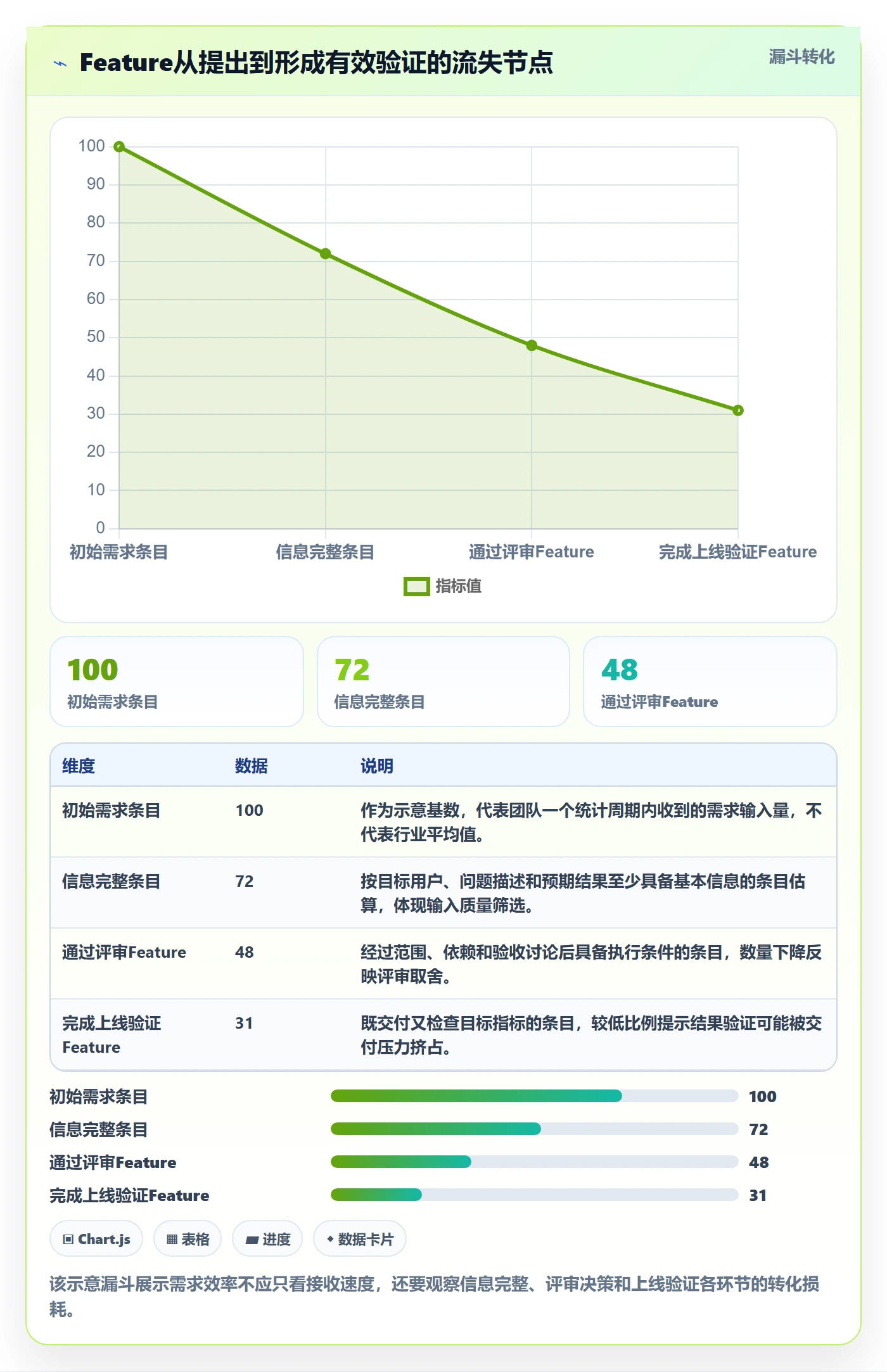Image resolution: width=887 pixels, height=1372 pixels.
Task: Click the progress bar for 通过评审Feature
Action: pos(534,1162)
